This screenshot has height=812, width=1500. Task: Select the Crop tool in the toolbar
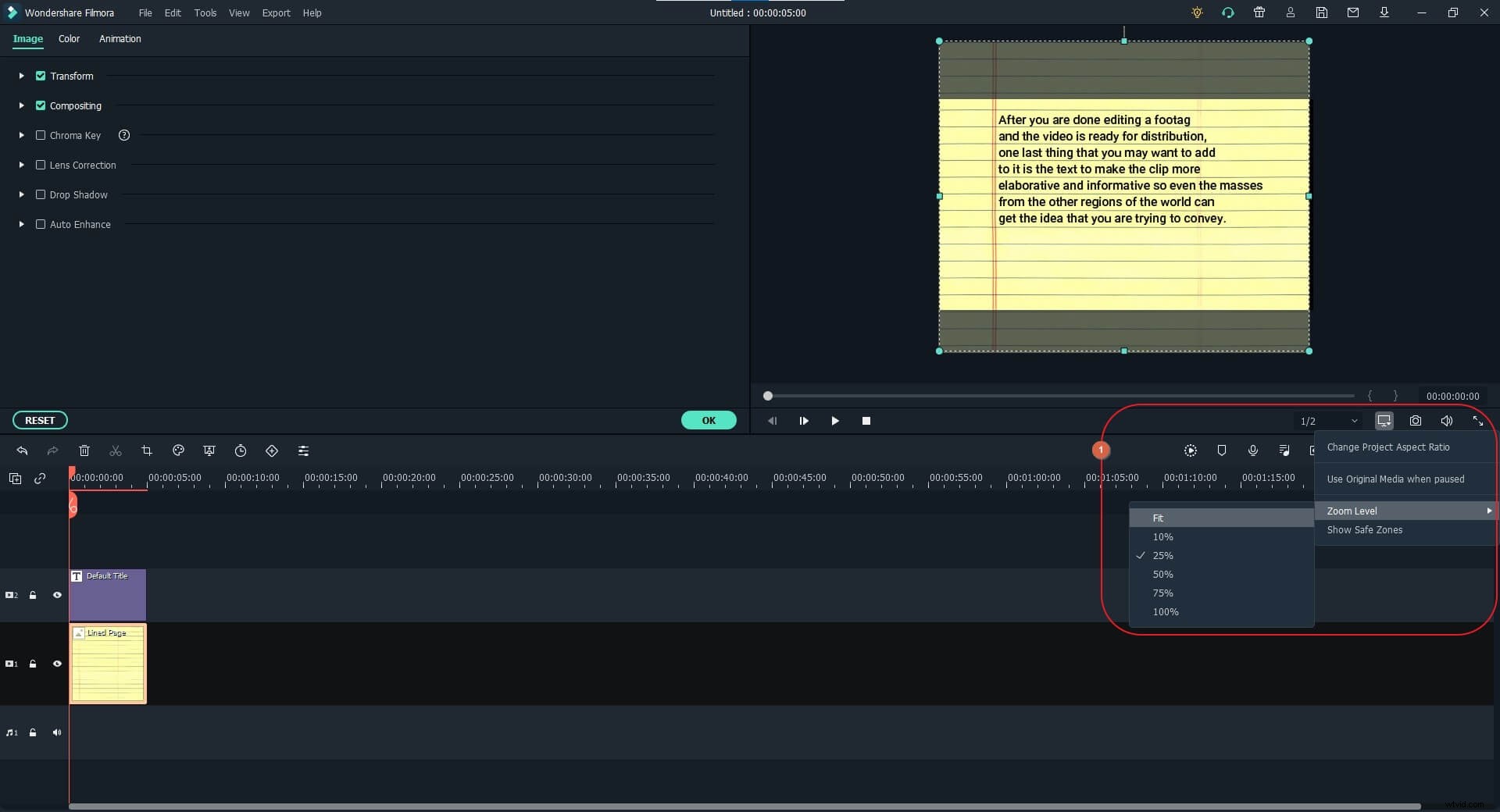pyautogui.click(x=147, y=451)
